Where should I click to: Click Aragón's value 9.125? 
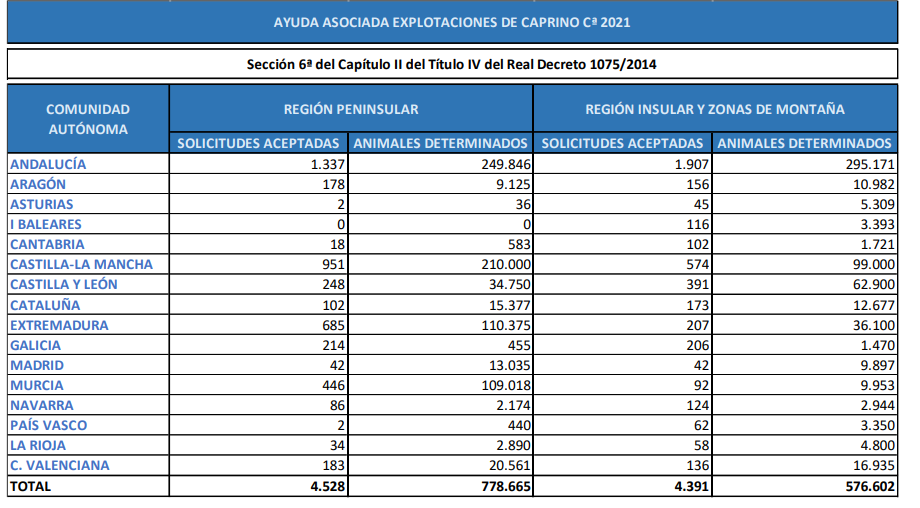513,184
